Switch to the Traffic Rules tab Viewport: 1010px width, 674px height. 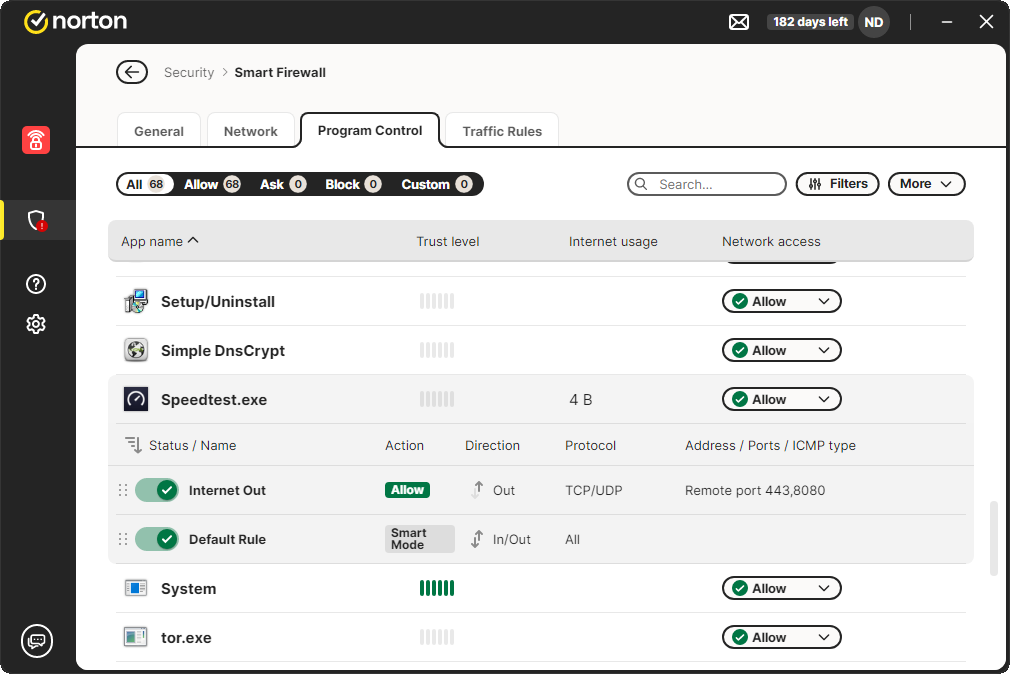pos(502,131)
